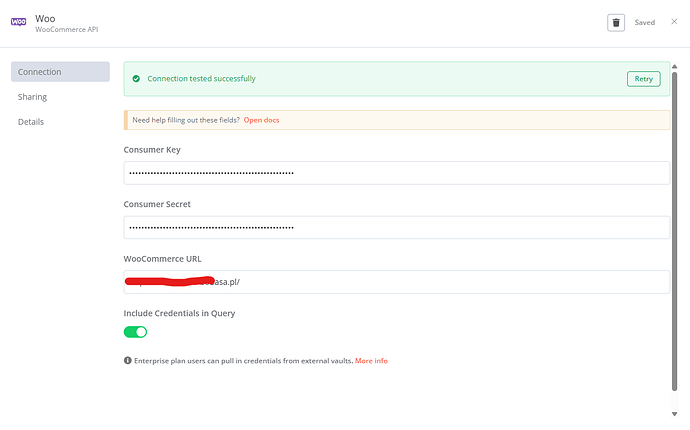This screenshot has height=430, width=690.
Task: Close the credential dialog with X
Action: click(x=674, y=22)
